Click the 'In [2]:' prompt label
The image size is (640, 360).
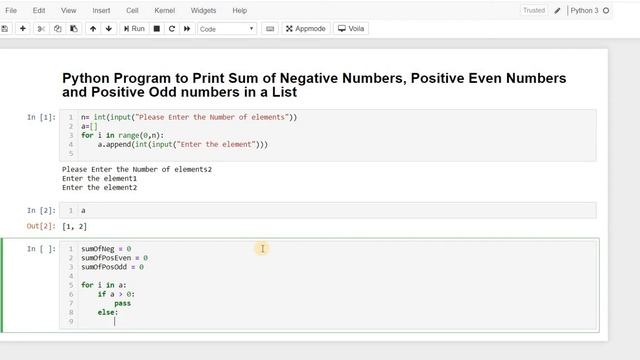tap(41, 211)
